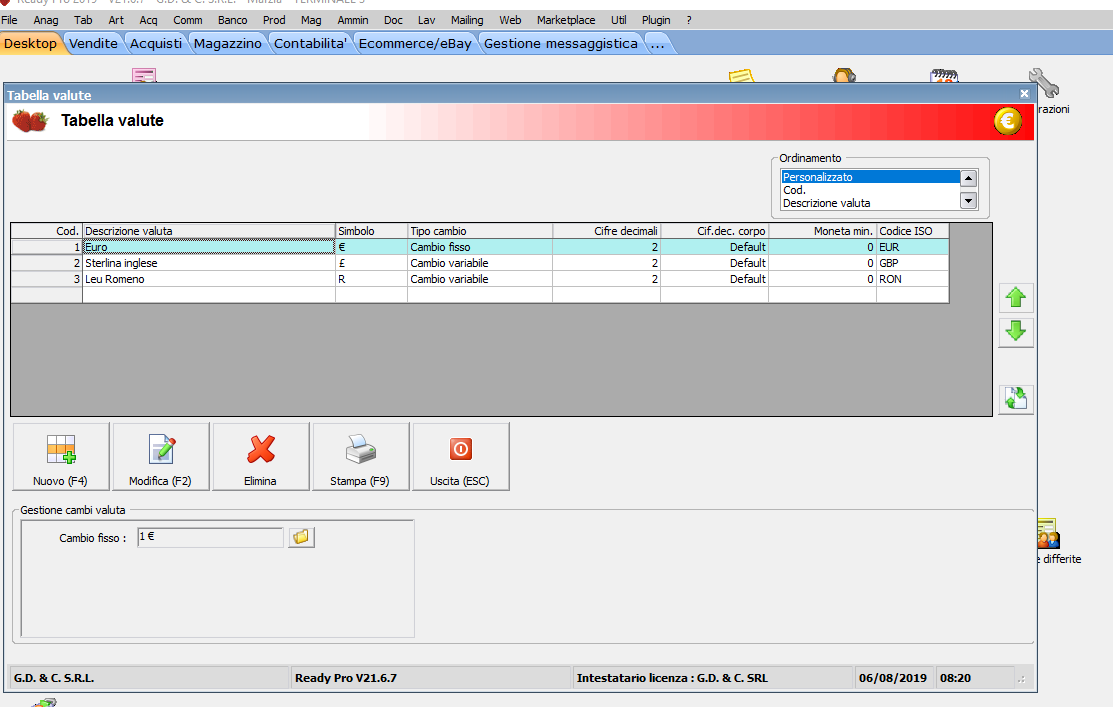Click the green move-down arrow button
The height and width of the screenshot is (707, 1113).
[x=1016, y=331]
